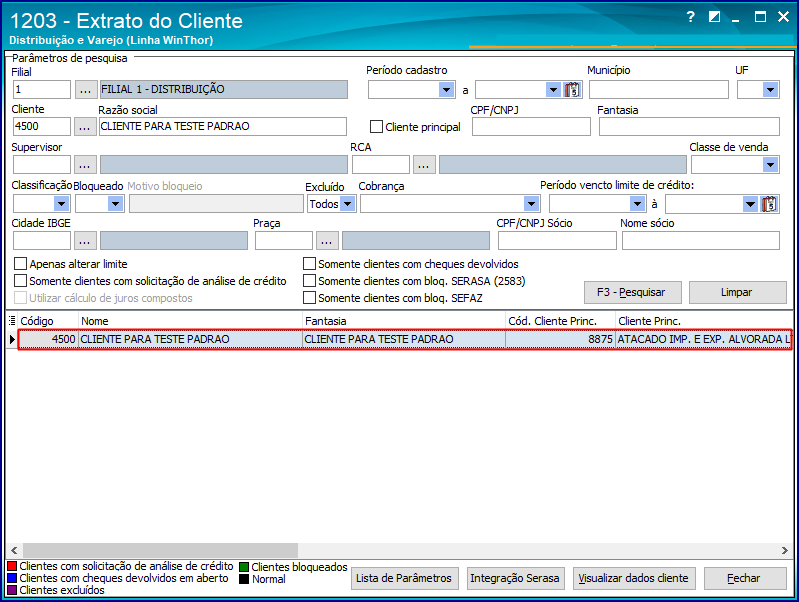
Task: Open the Cidade IBGE lookup ellipsis button
Action: [x=85, y=241]
